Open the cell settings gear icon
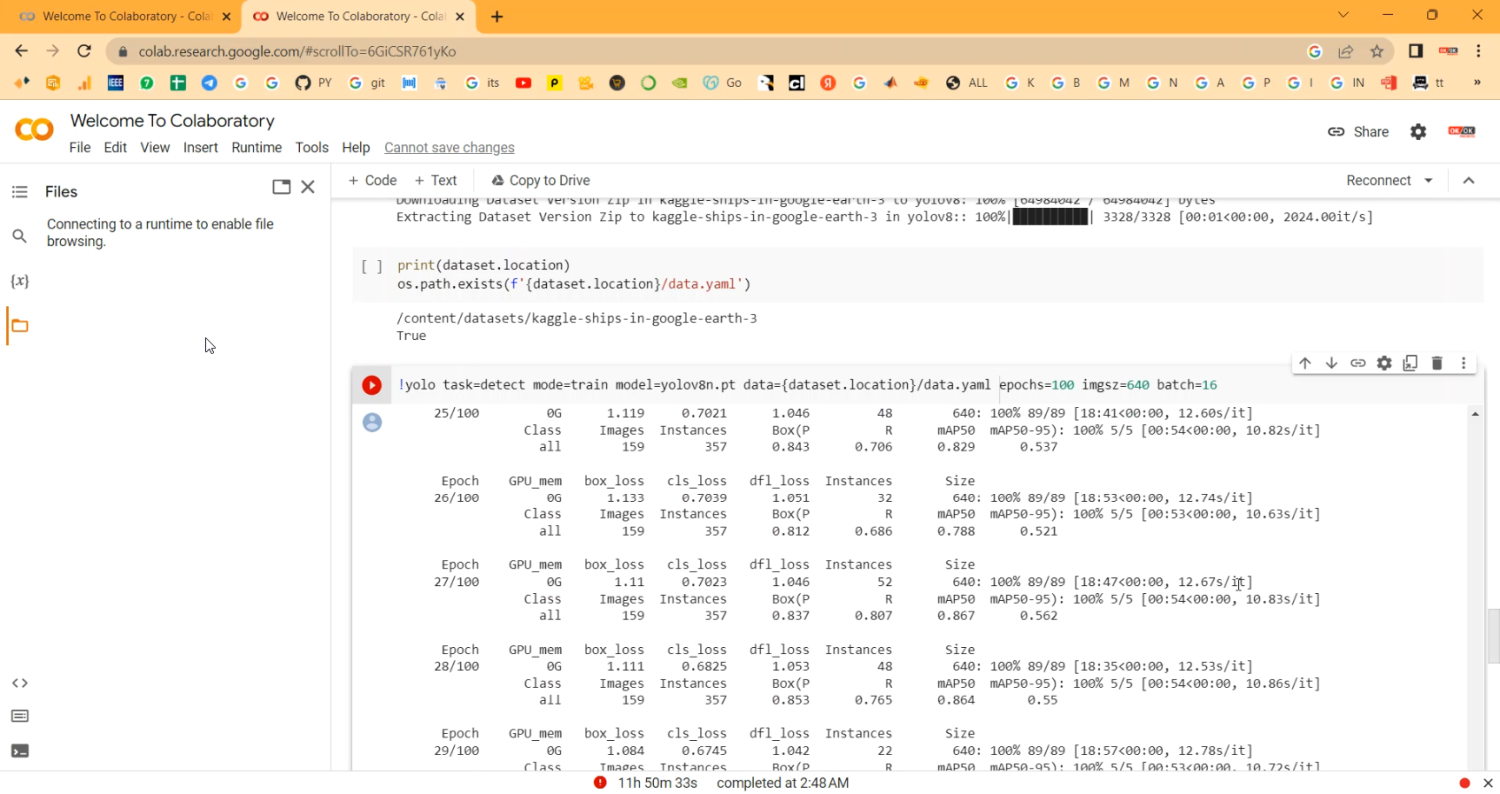Screen dimensions: 1500x794 (1384, 363)
